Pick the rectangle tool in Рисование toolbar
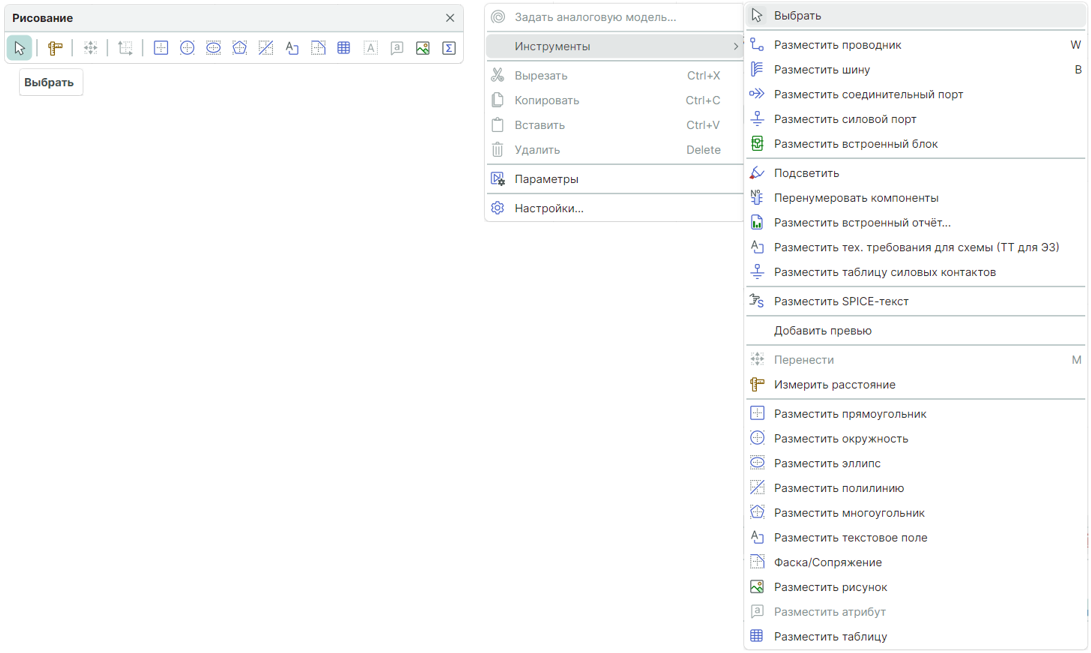The width and height of the screenshot is (1091, 653). click(x=161, y=48)
